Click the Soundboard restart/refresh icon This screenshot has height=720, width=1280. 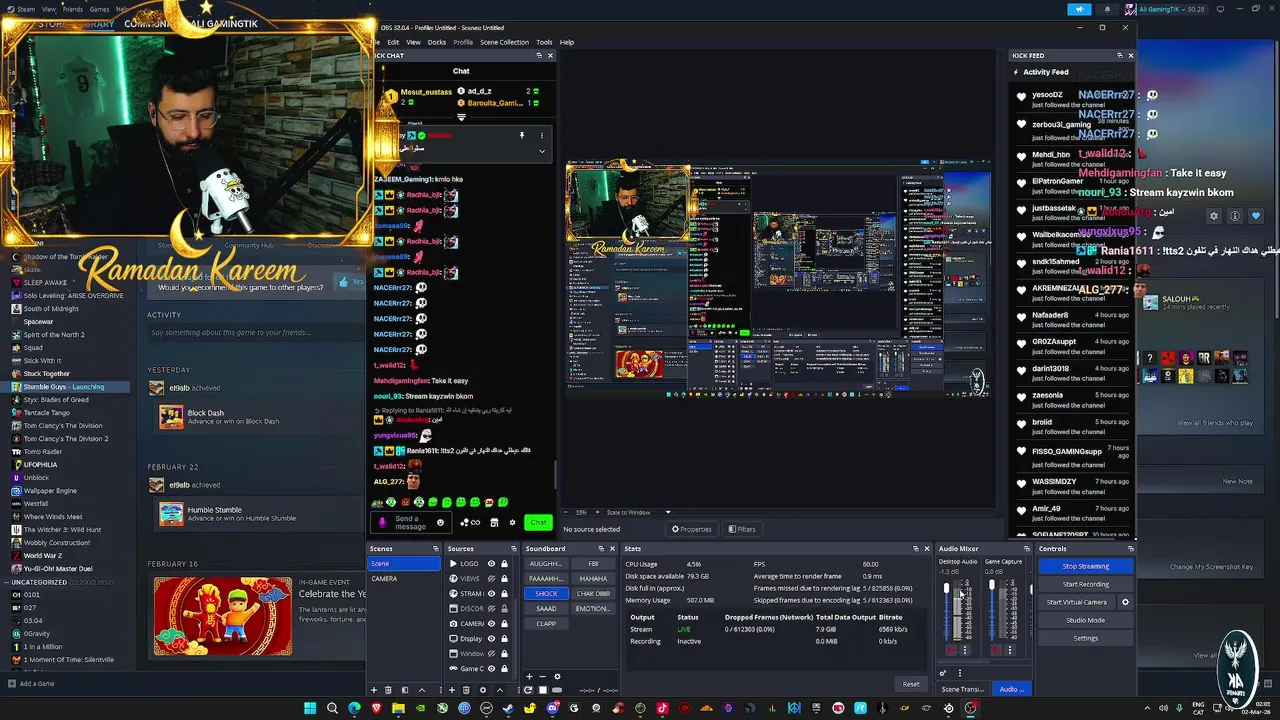(528, 690)
